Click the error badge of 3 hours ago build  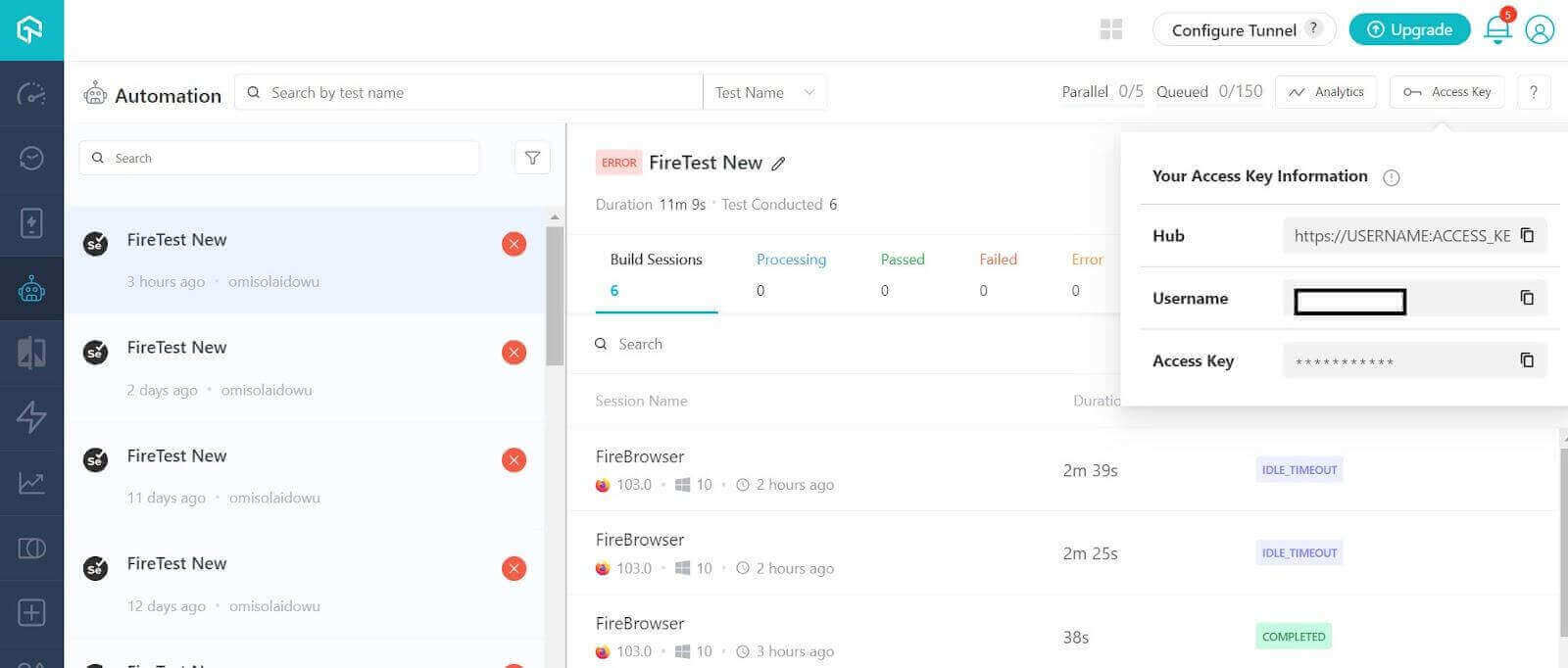point(514,244)
